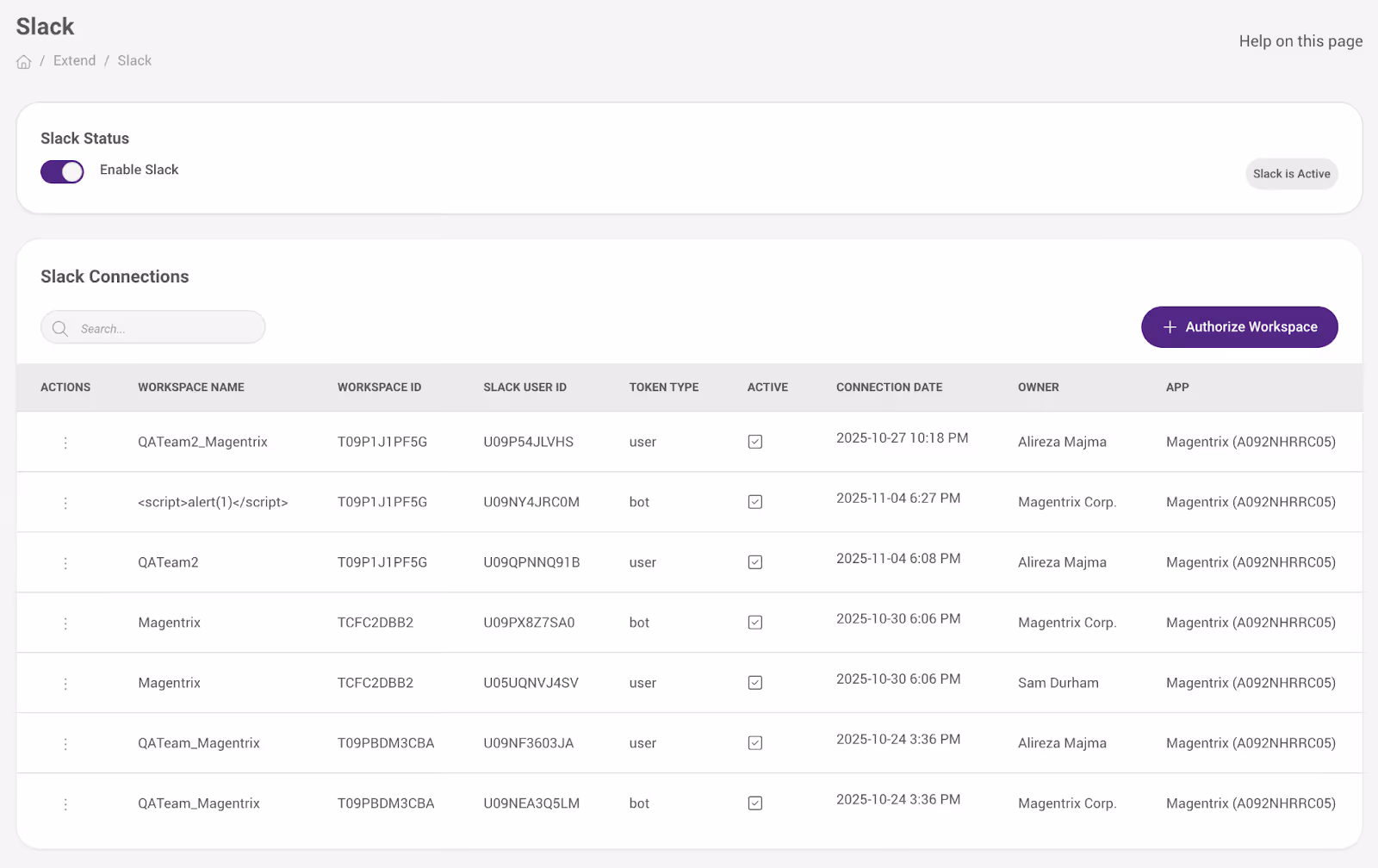Click the search magnifier icon

click(x=59, y=328)
